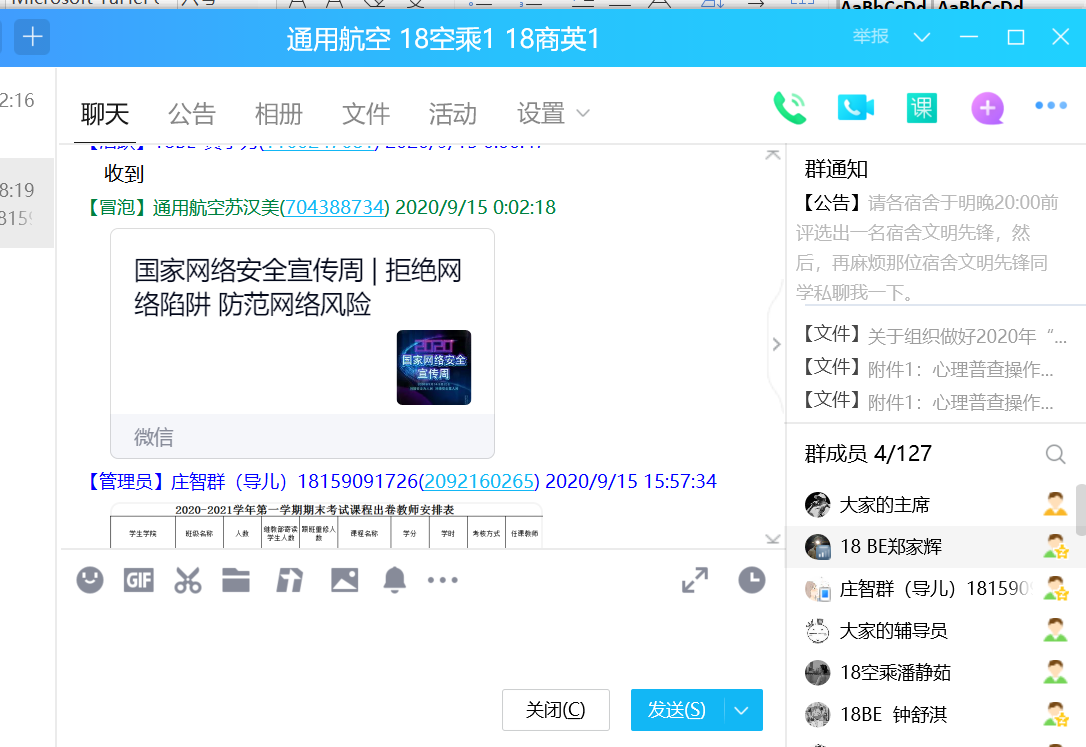The height and width of the screenshot is (747, 1086).
Task: Toggle message notification bell
Action: (x=395, y=580)
